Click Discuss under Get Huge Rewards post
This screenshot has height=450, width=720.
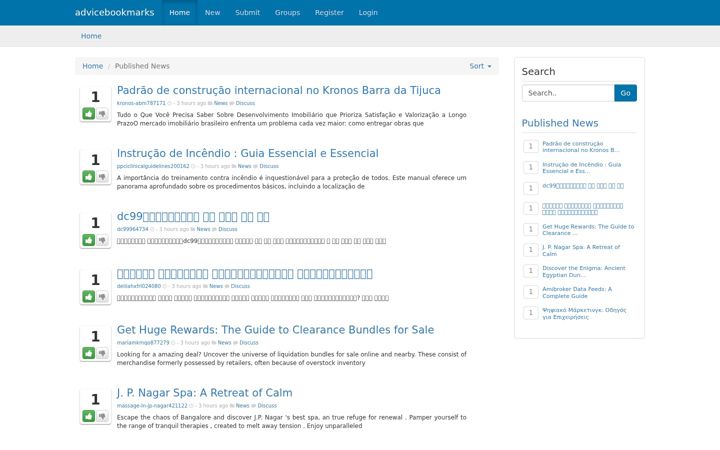[x=249, y=343]
